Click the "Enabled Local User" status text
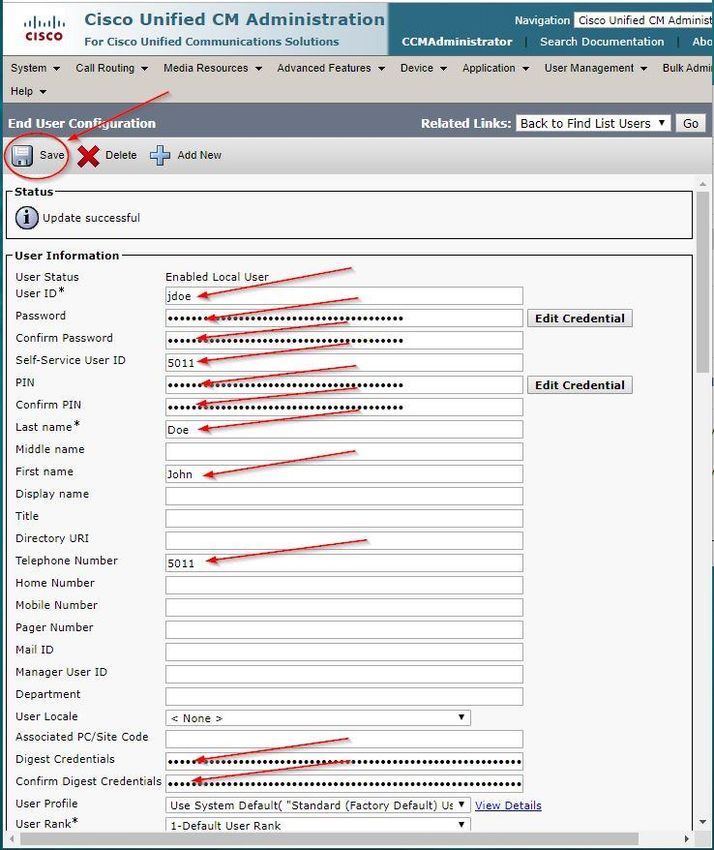 coord(217,276)
